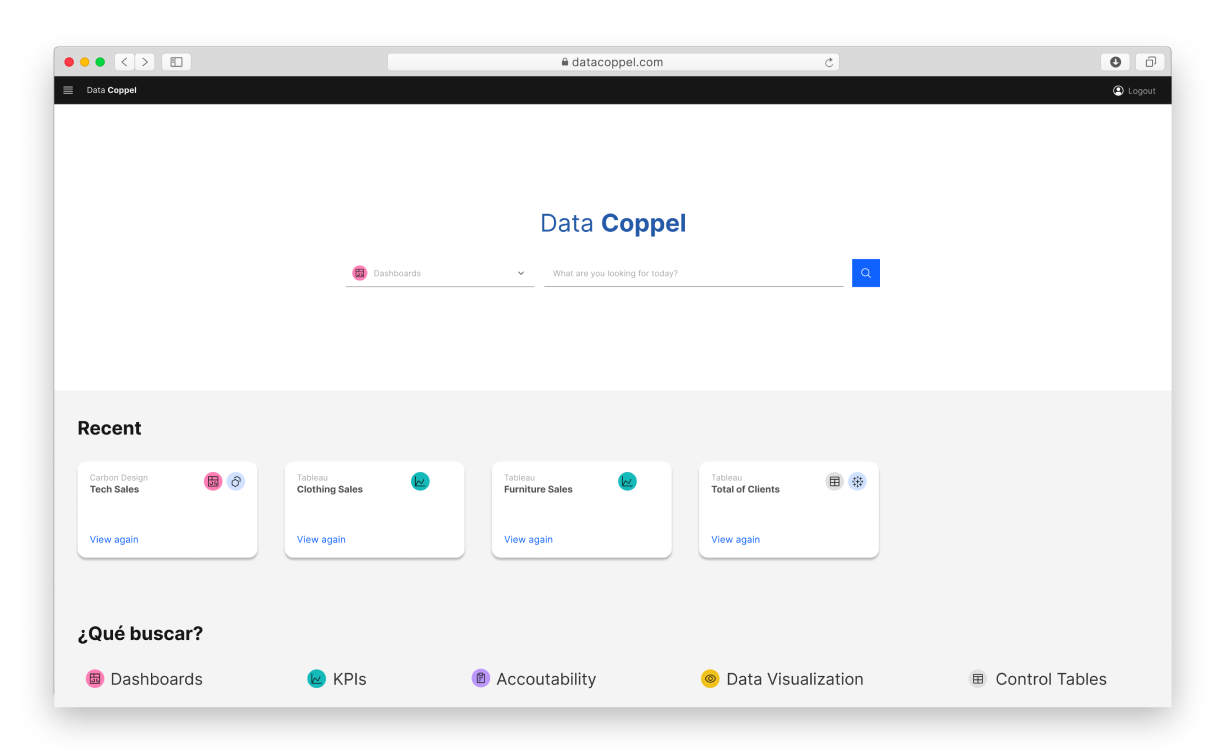Open the hamburger navigation menu
1226x752 pixels.
pyautogui.click(x=68, y=90)
